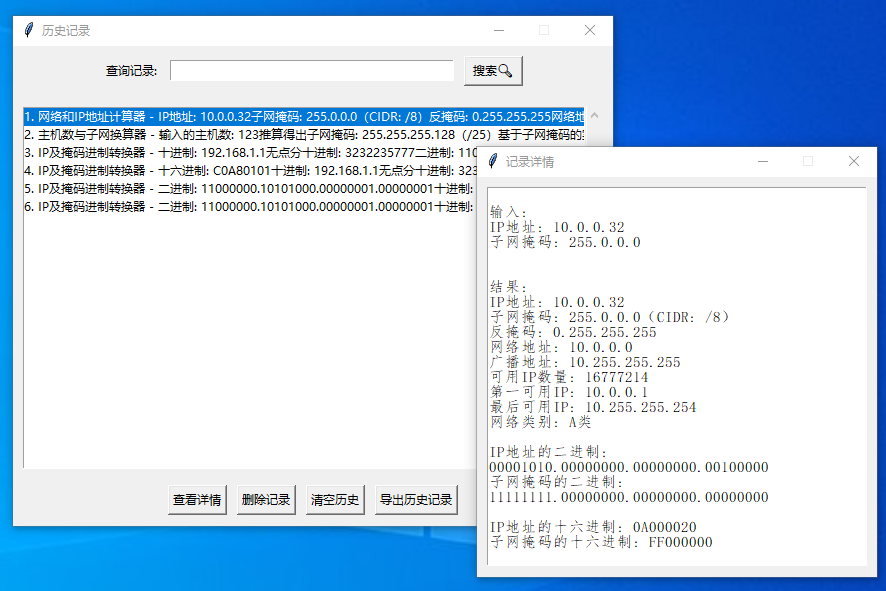Click the 删除记录 button

[266, 499]
